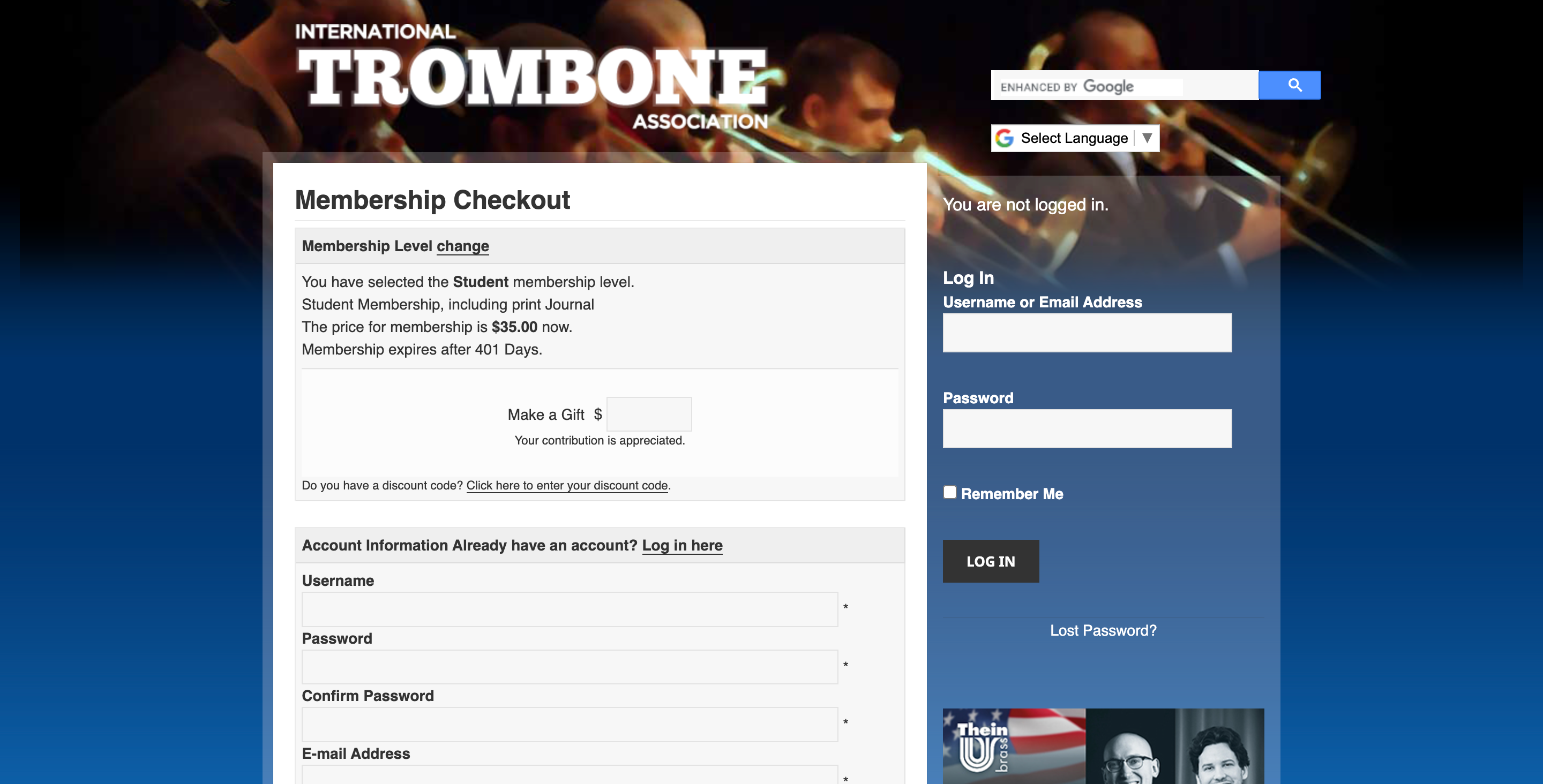Click change membership level link
Screen dimensions: 1543x784
462,245
